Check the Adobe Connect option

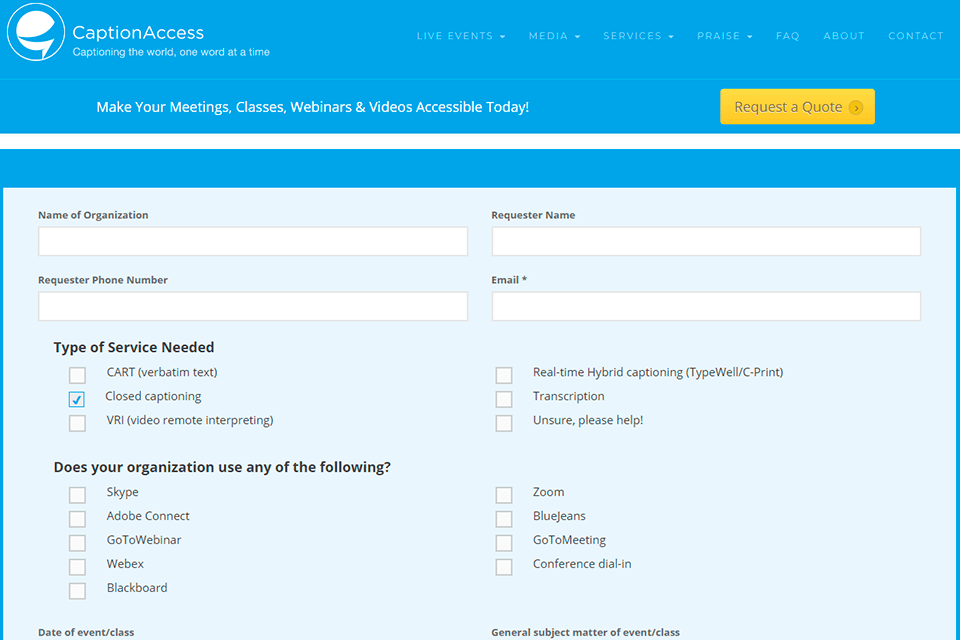pyautogui.click(x=77, y=519)
